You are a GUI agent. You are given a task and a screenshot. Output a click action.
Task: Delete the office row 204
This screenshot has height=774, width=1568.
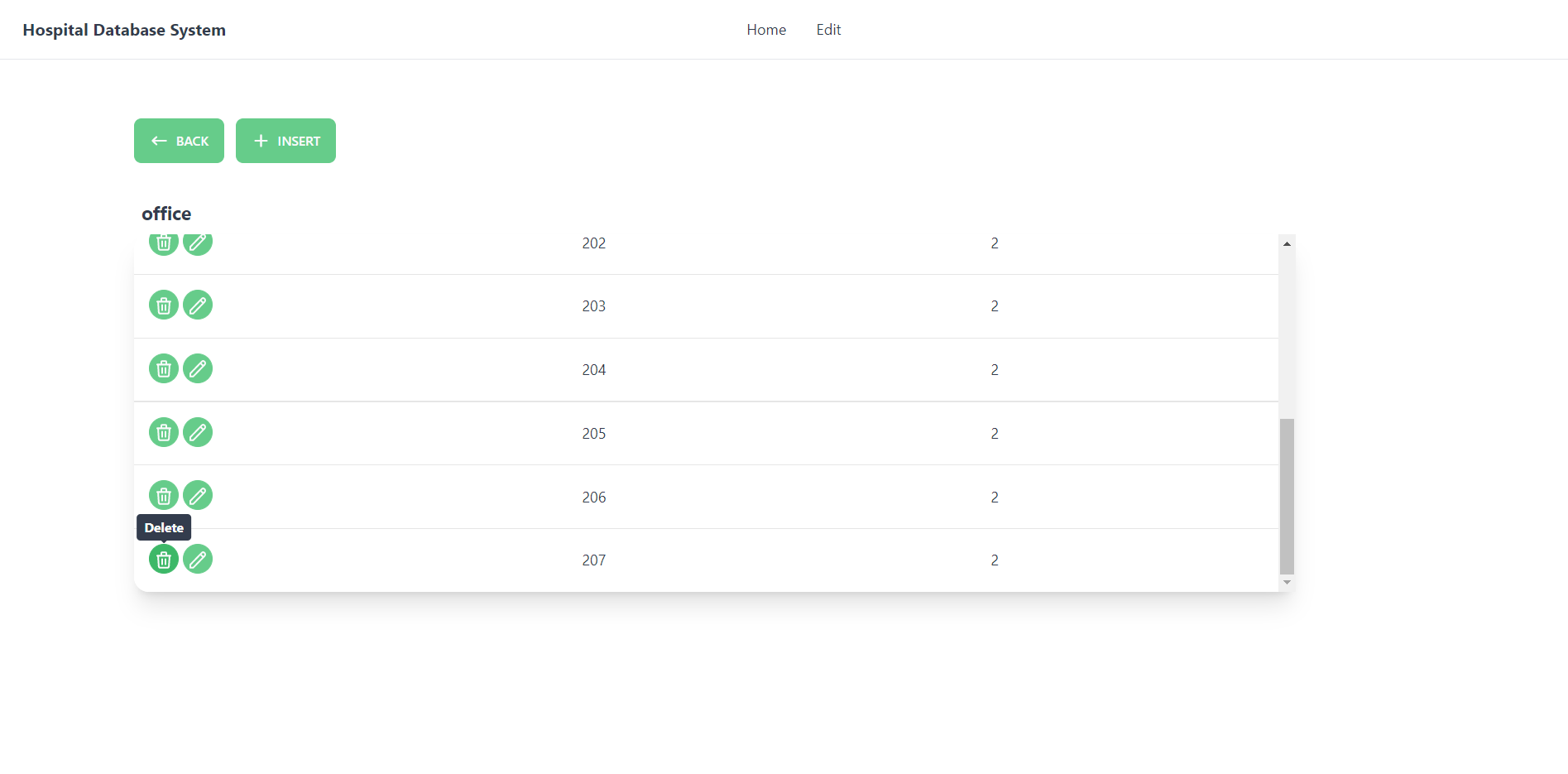click(x=164, y=368)
